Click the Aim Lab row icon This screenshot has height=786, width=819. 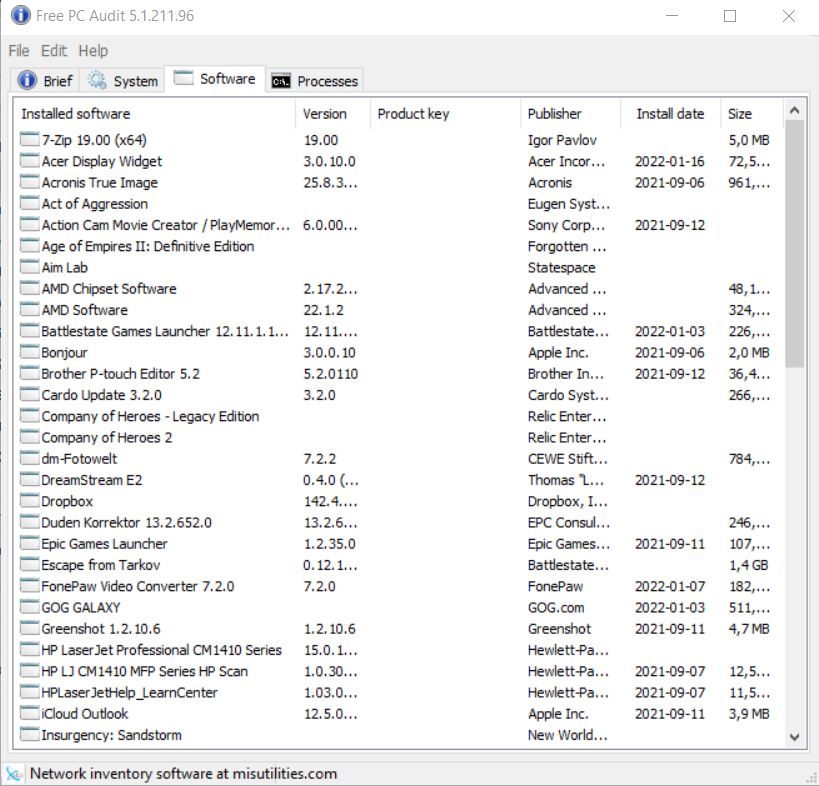29,267
